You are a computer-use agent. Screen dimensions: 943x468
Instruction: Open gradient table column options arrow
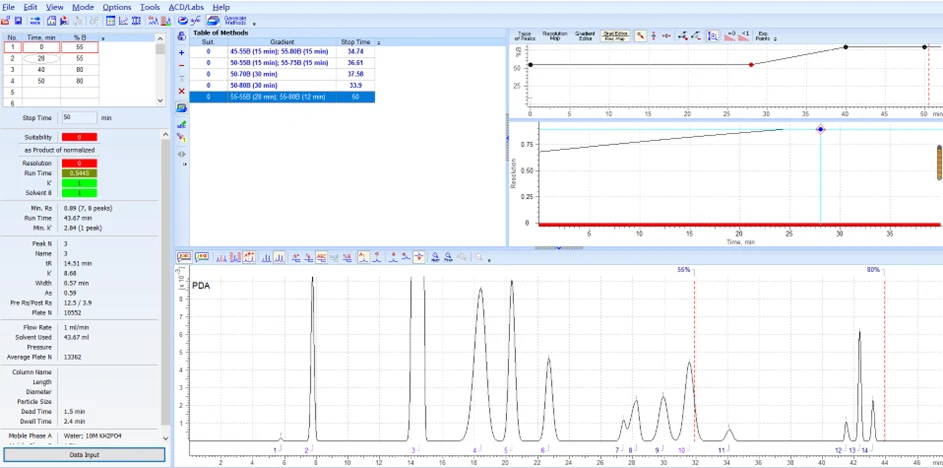(103, 38)
